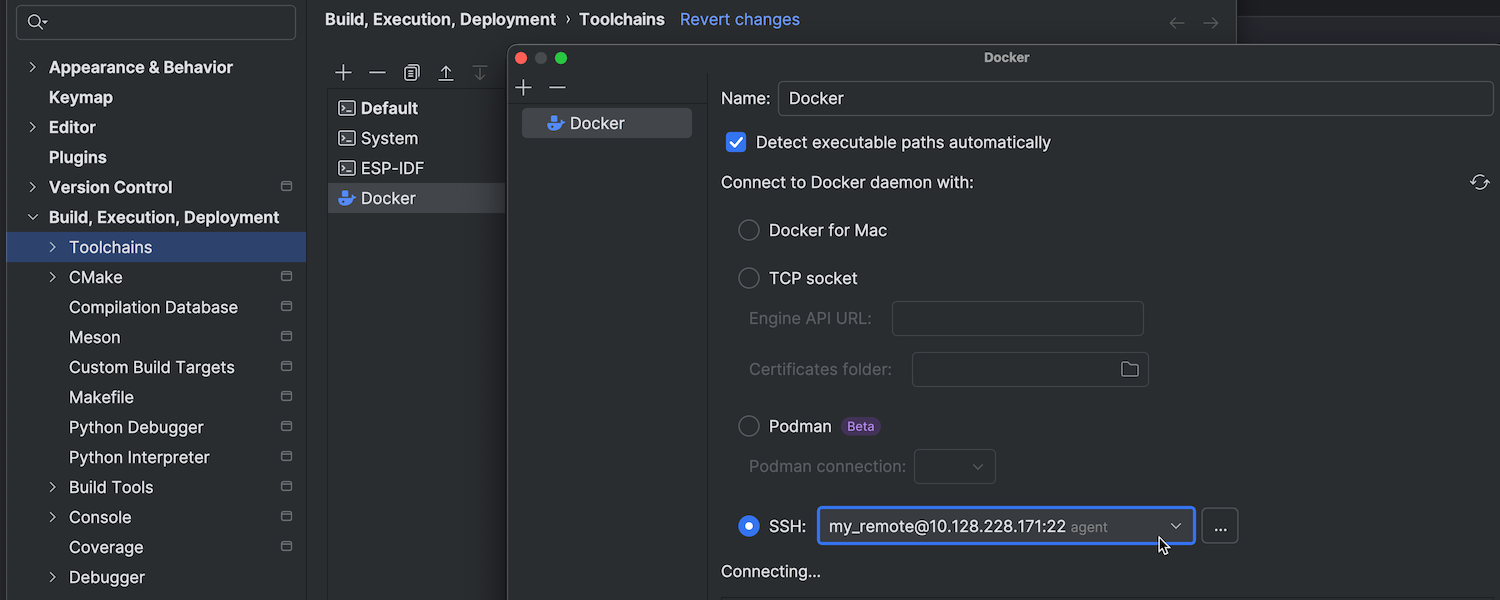The height and width of the screenshot is (600, 1500).
Task: Click the Revert changes link
Action: 739,19
